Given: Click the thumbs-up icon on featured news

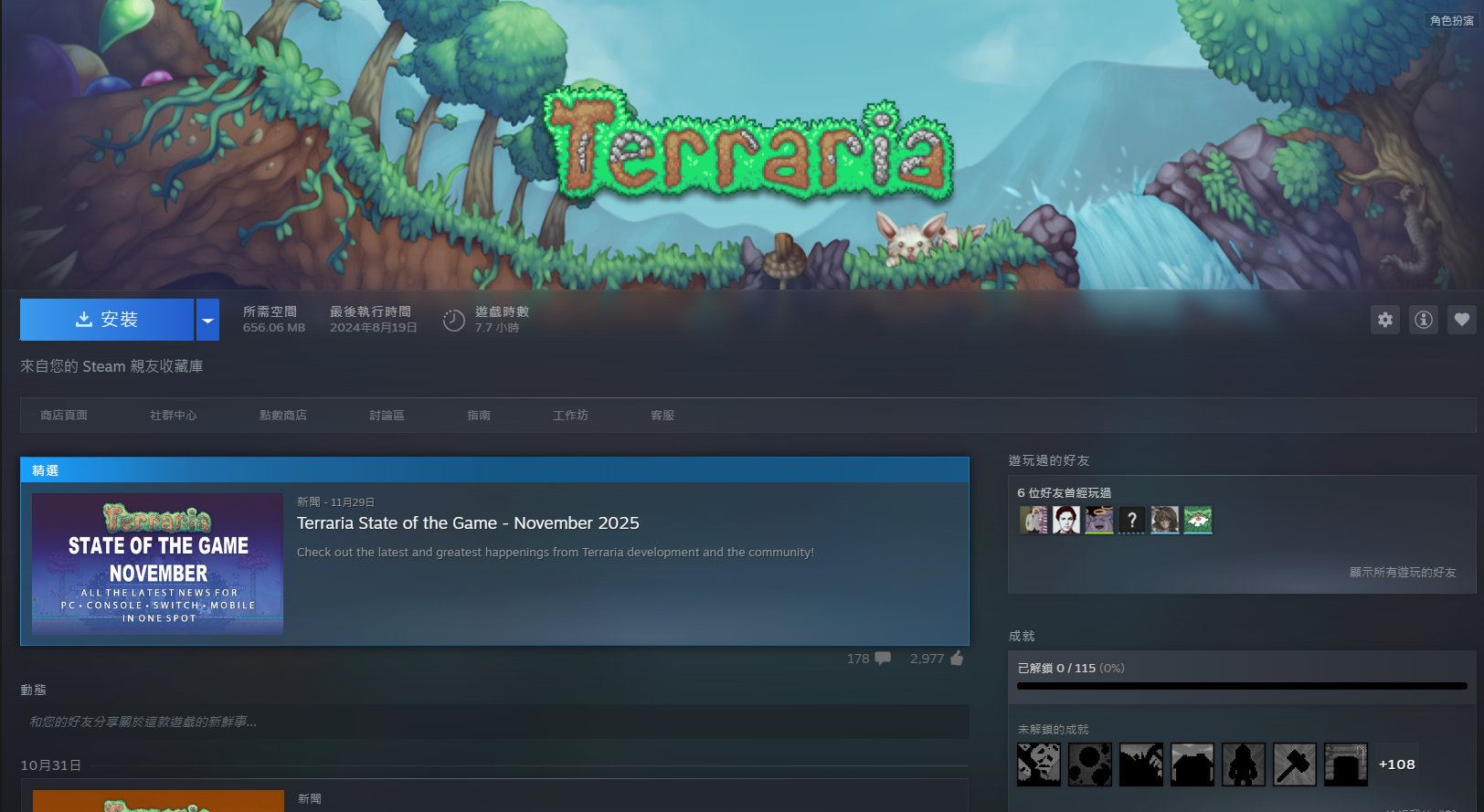Looking at the screenshot, I should coord(957,659).
